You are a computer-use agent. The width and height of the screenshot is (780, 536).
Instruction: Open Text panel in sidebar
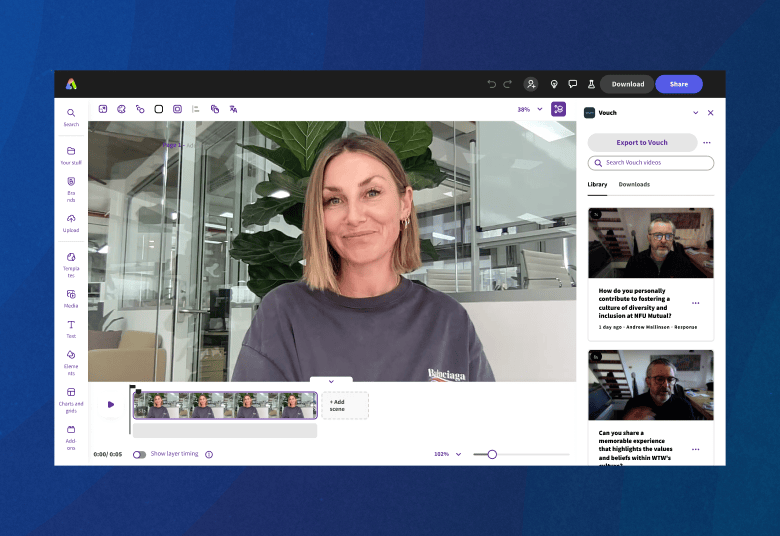[x=71, y=329]
